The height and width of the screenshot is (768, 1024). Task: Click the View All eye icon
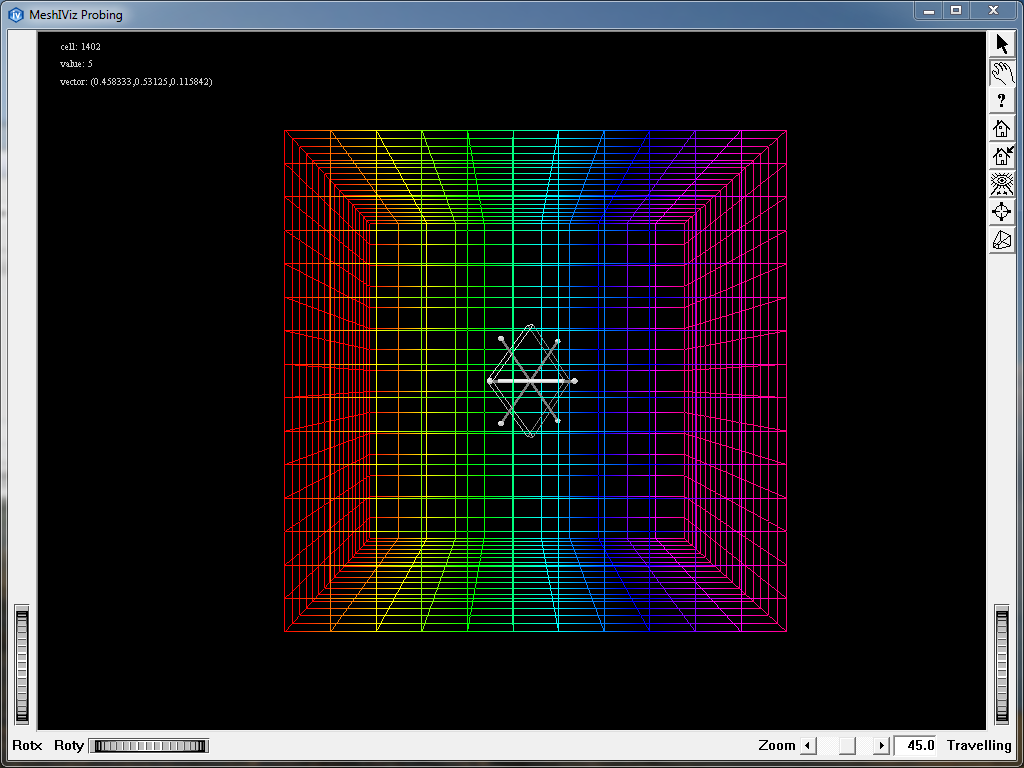tap(1002, 184)
